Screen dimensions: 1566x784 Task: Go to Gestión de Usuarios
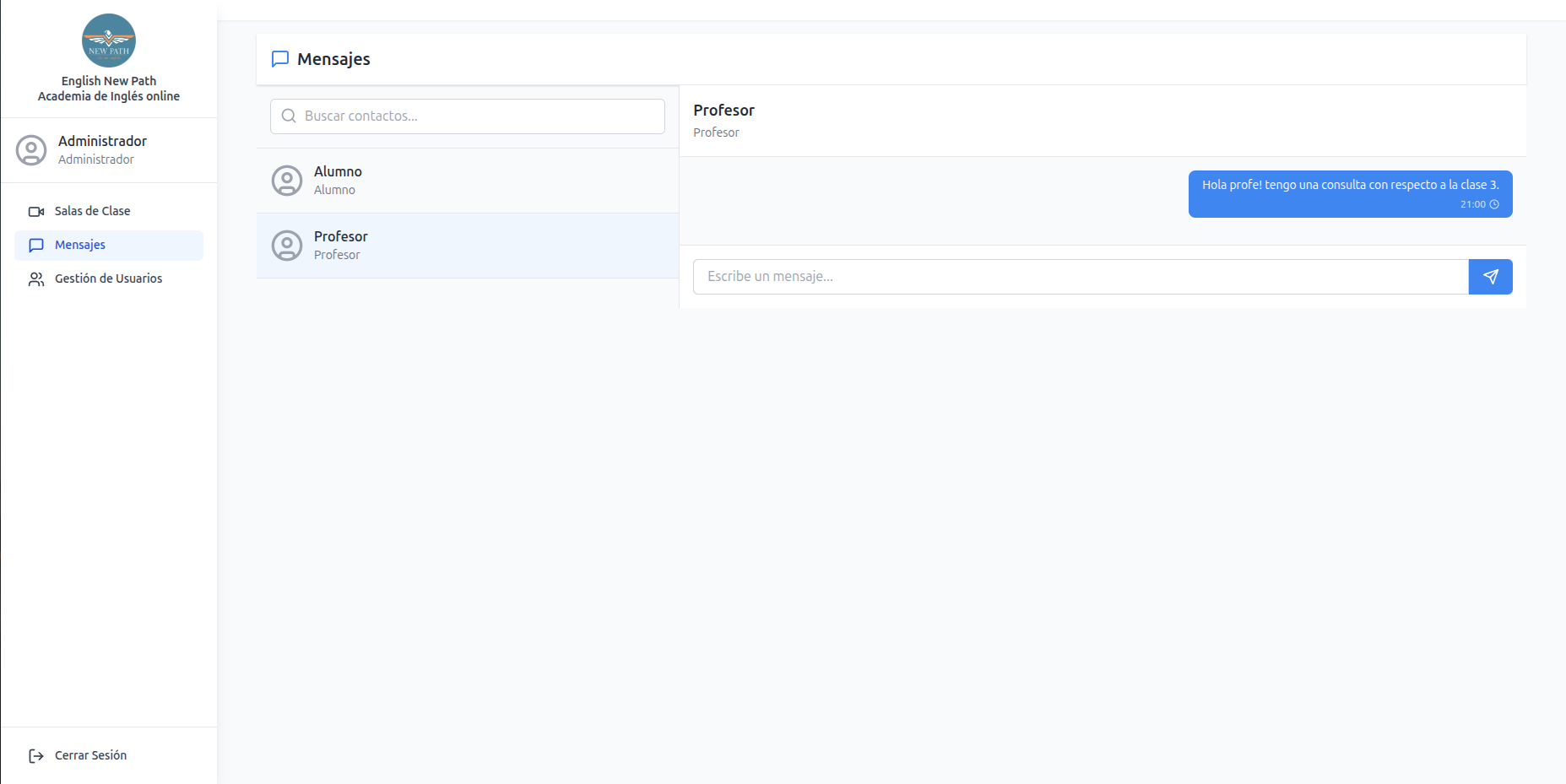(x=108, y=278)
